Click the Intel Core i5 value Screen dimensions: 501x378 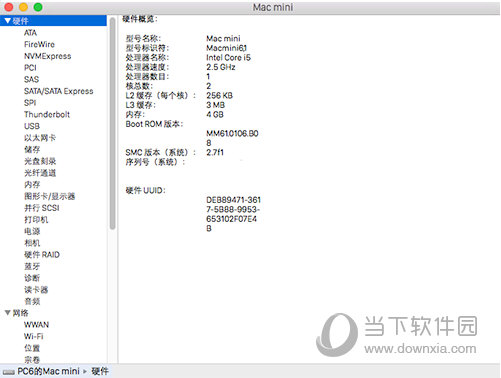[x=228, y=57]
